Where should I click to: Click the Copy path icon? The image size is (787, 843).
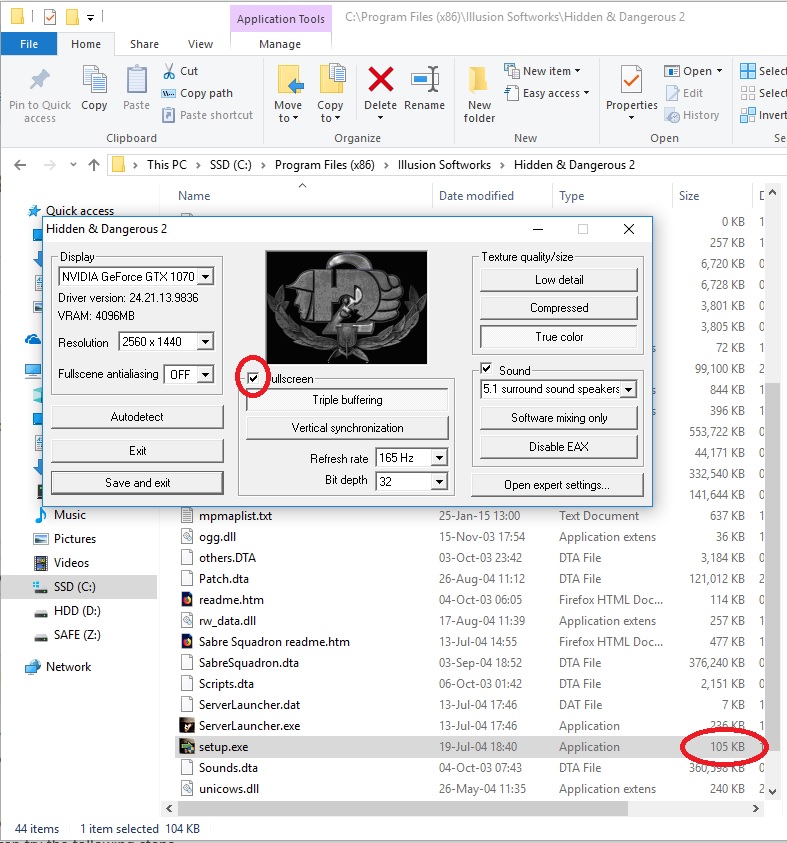170,93
